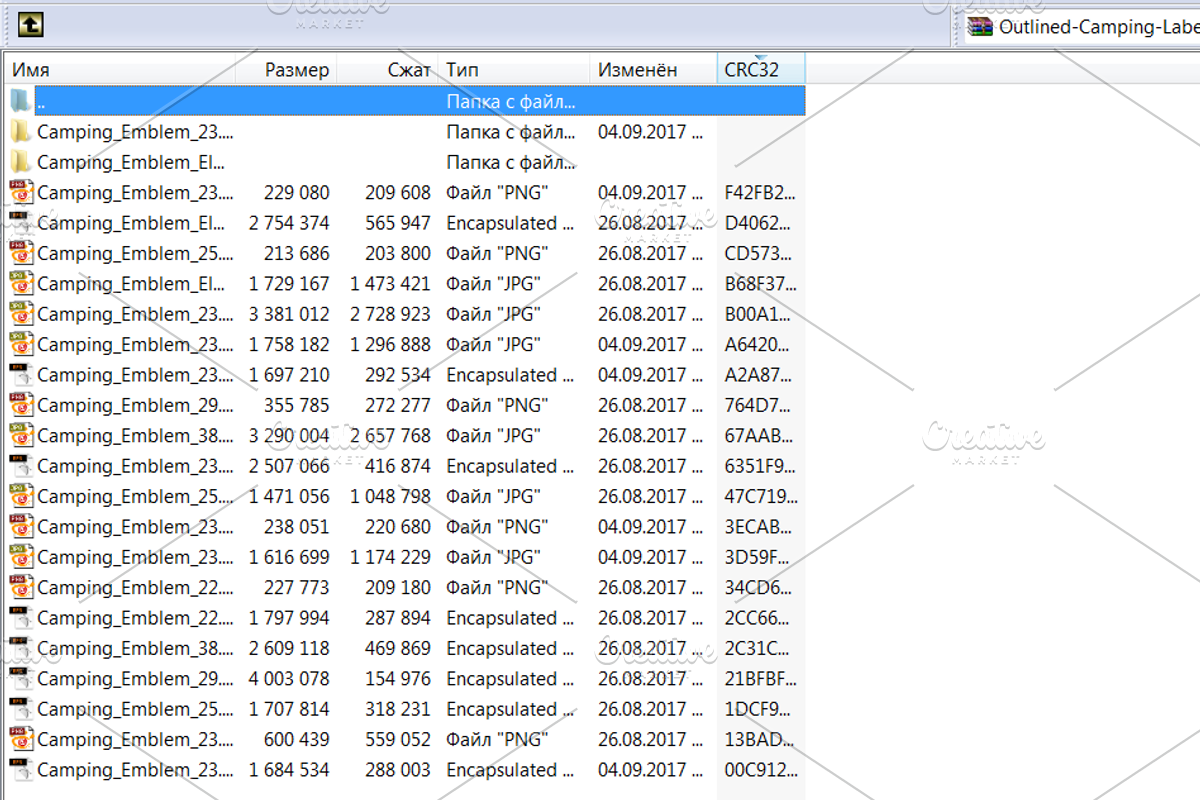Screen dimensions: 1200x800
Task: Click the size value 1 797 994
Action: tap(289, 618)
